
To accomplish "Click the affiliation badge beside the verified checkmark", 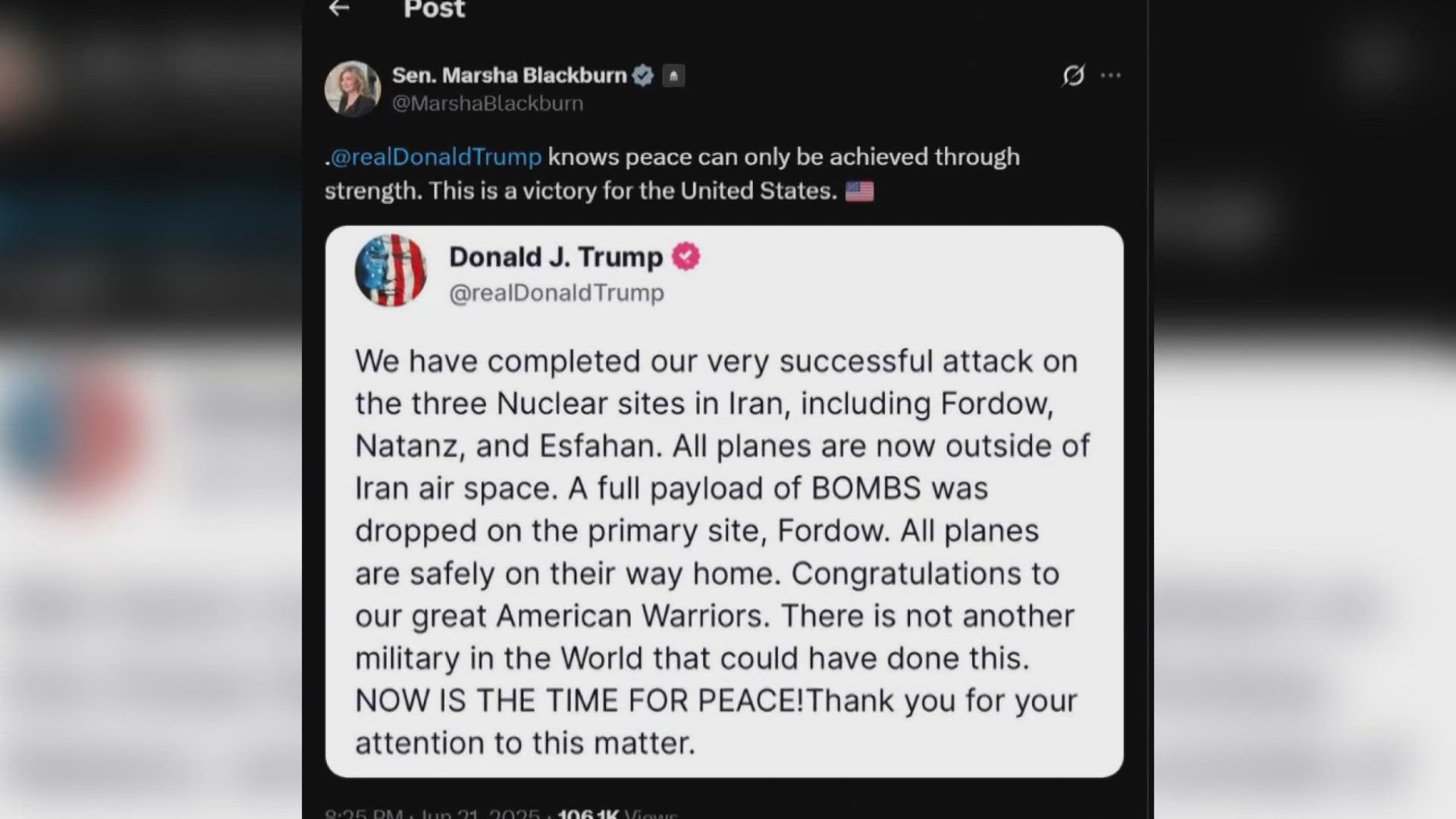I will [x=673, y=75].
